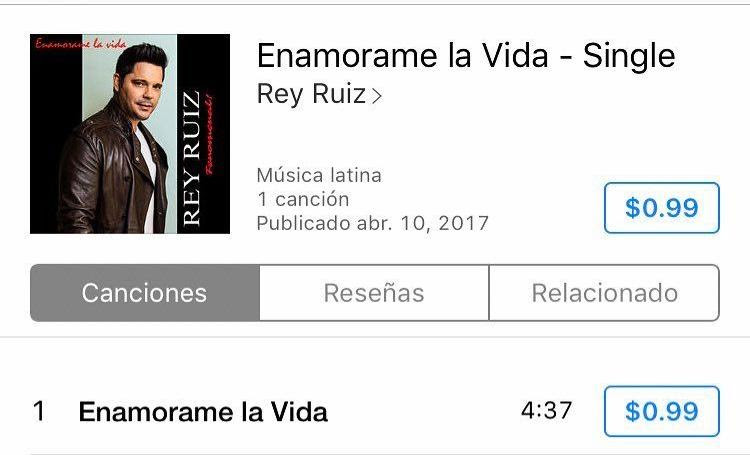Viewport: 750px width, 455px height.
Task: Select the Canciones tab
Action: click(144, 293)
